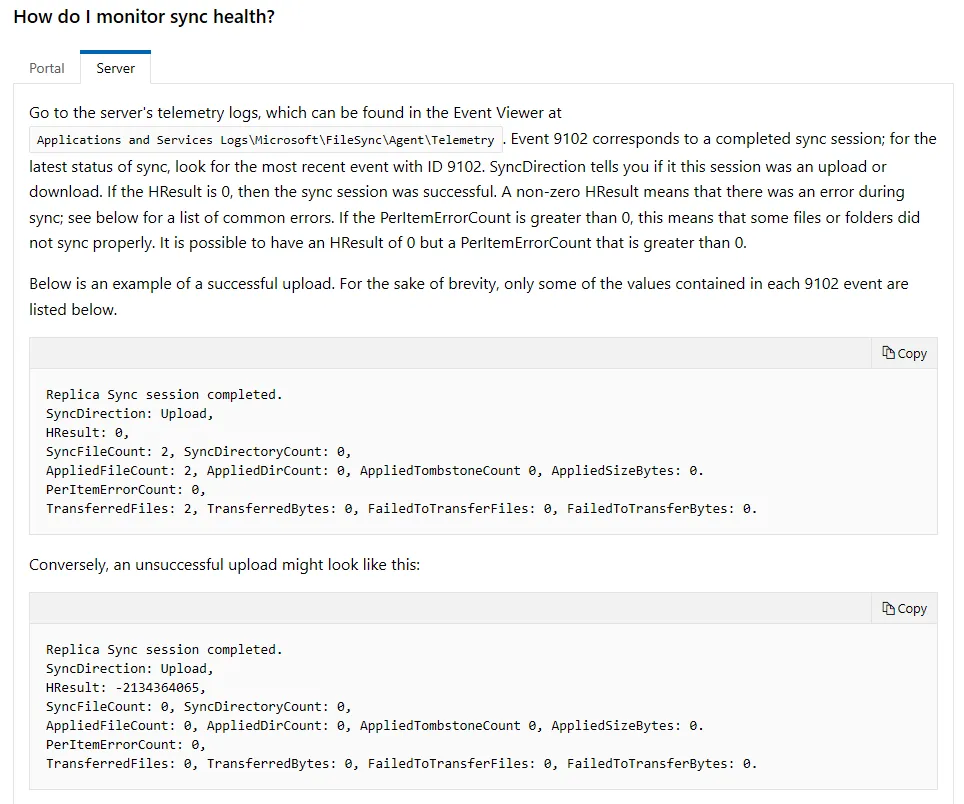Click the copy icon above the successful upload example
Viewport: 964px width, 804px height.
(x=904, y=353)
